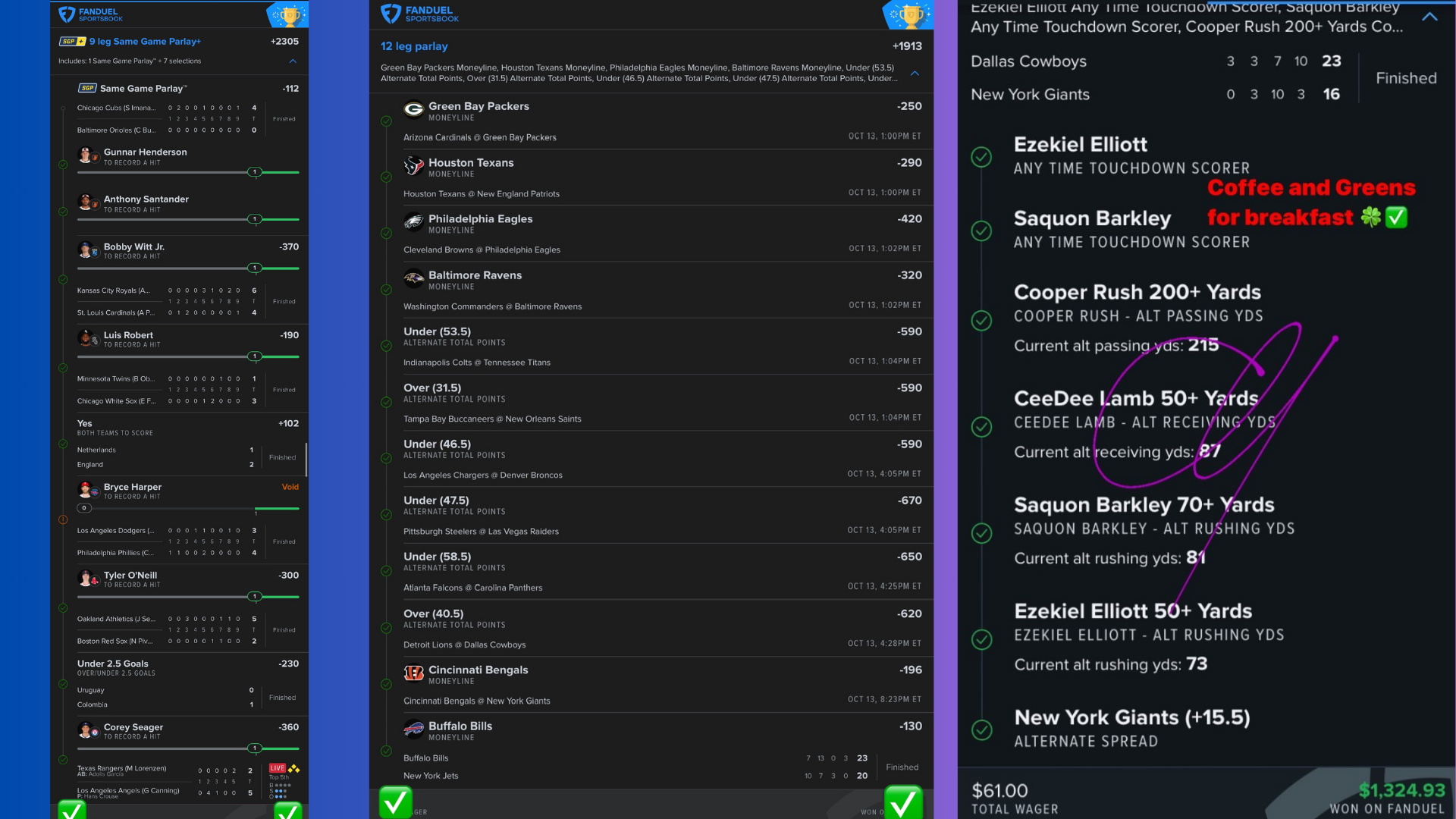Screen dimensions: 1456x819
Task: Click Gunnar Henderson's player avatar
Action: tap(87, 155)
